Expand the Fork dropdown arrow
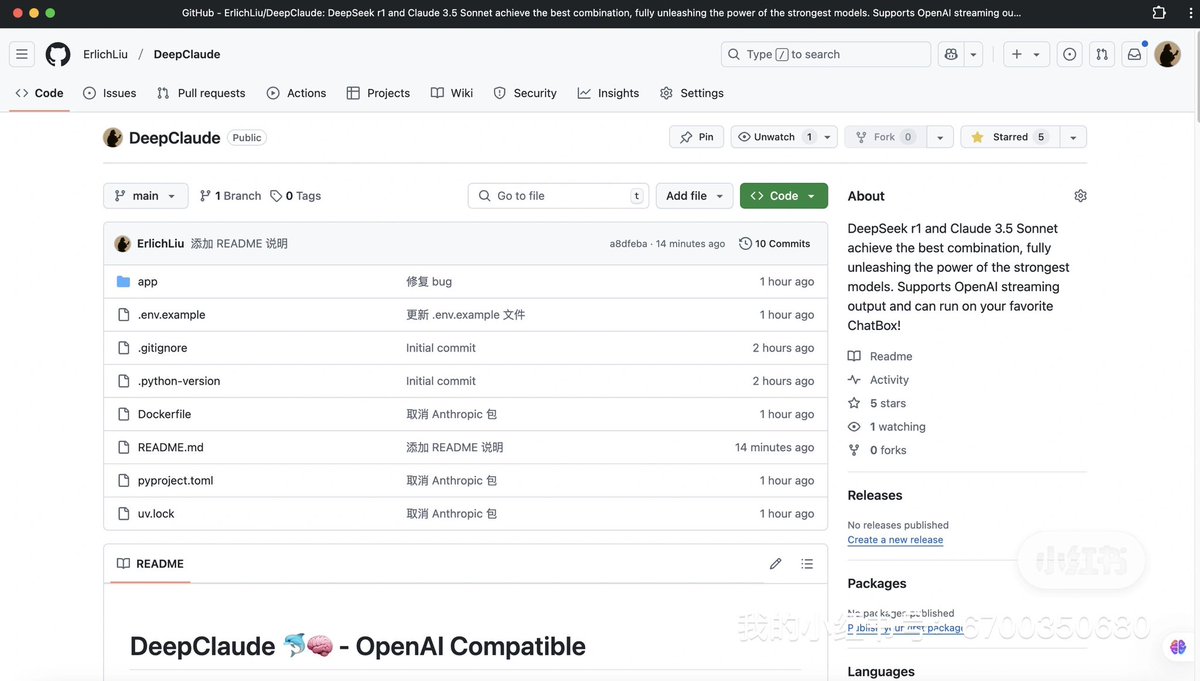The image size is (1200, 681). (940, 137)
